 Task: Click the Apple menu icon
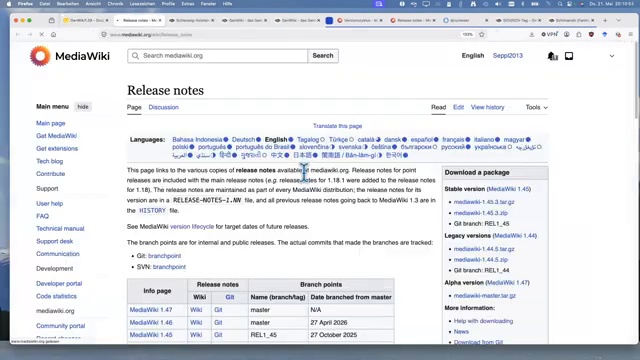click(x=9, y=4)
